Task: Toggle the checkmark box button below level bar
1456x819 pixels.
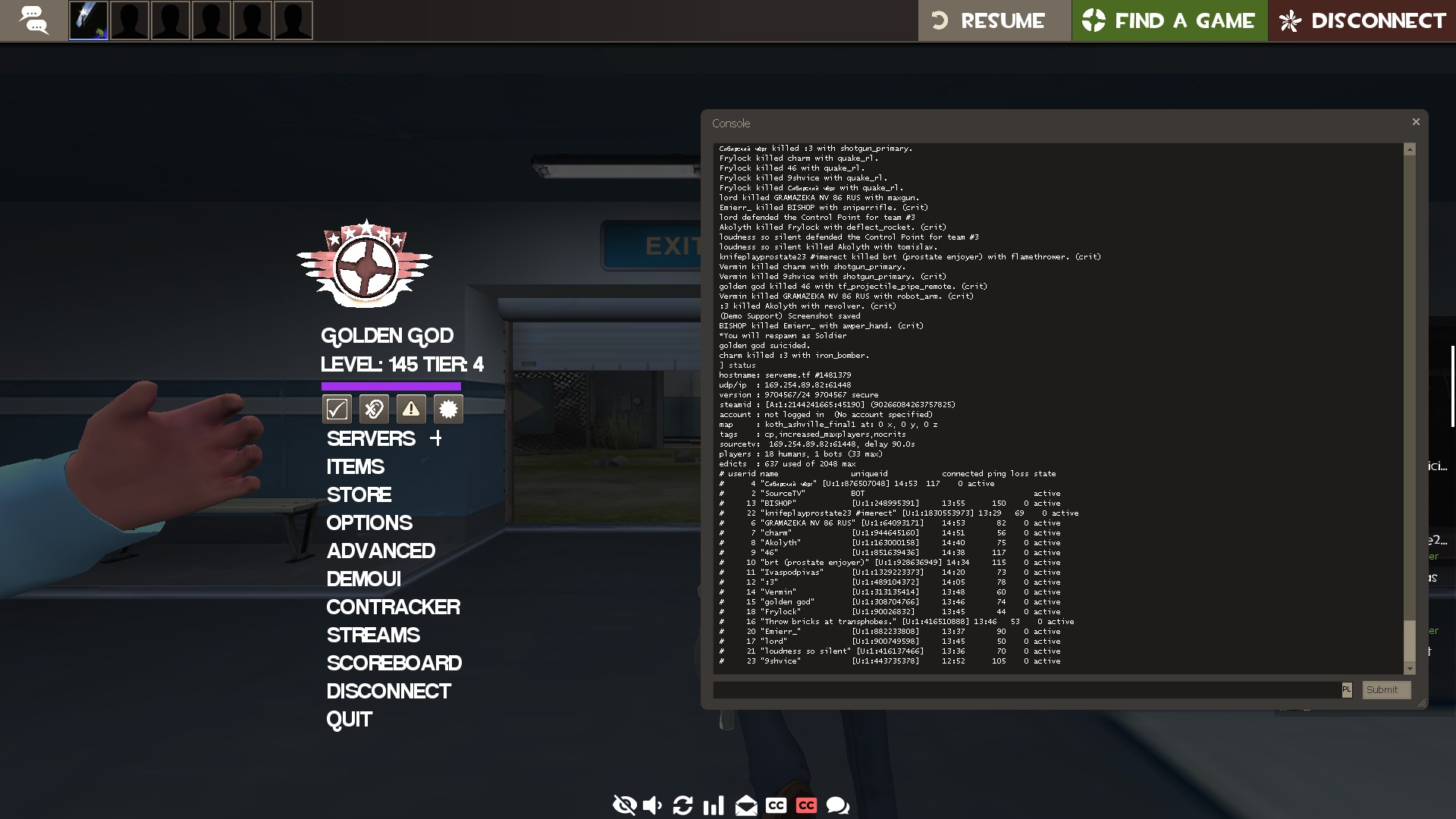Action: pyautogui.click(x=337, y=409)
